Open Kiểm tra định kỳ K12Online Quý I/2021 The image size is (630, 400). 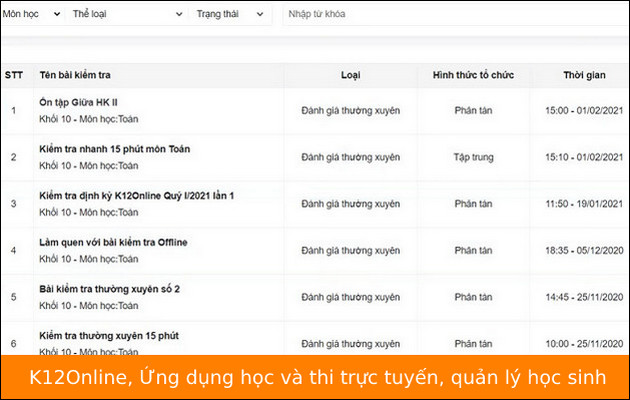[137, 196]
